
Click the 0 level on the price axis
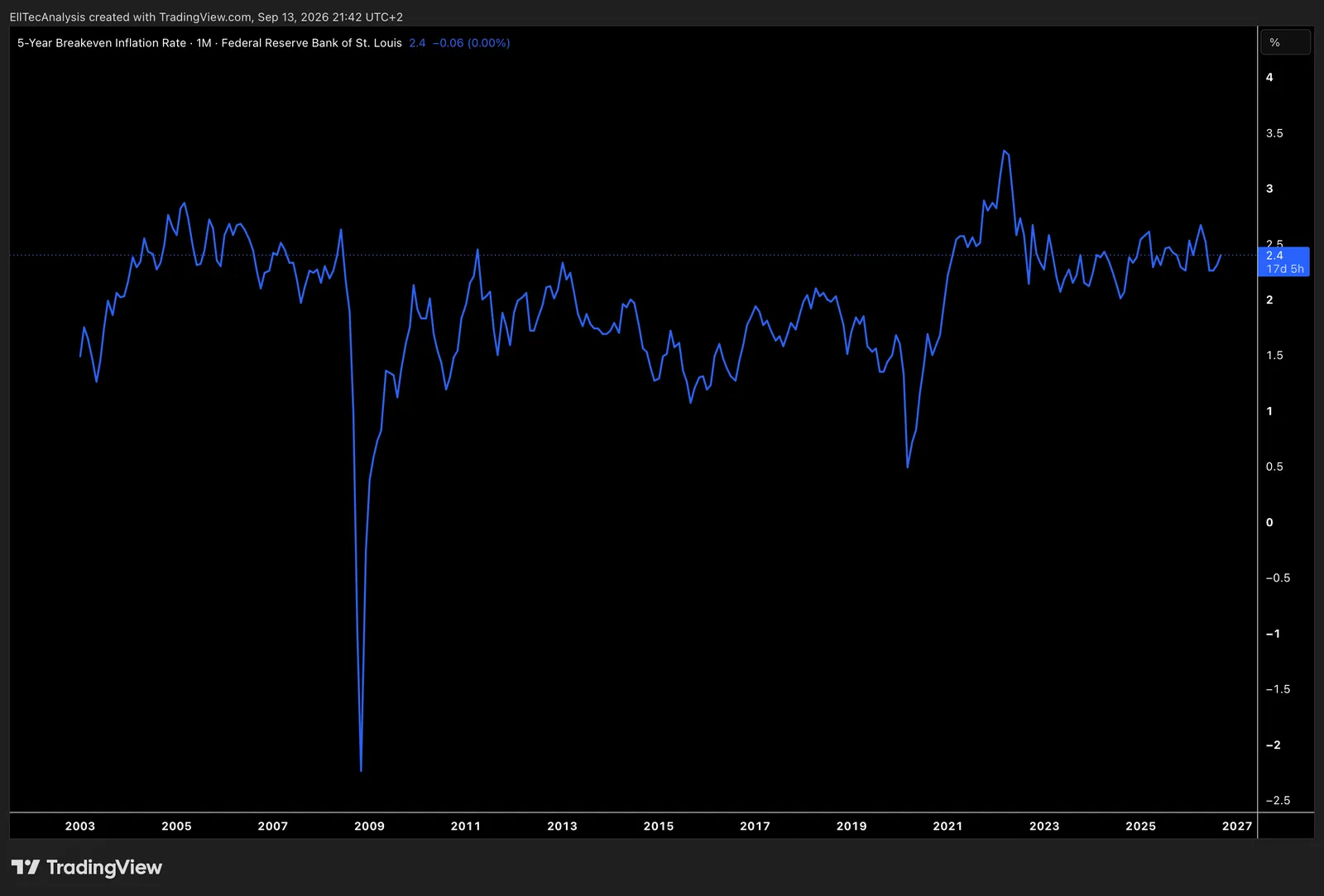coord(1269,522)
